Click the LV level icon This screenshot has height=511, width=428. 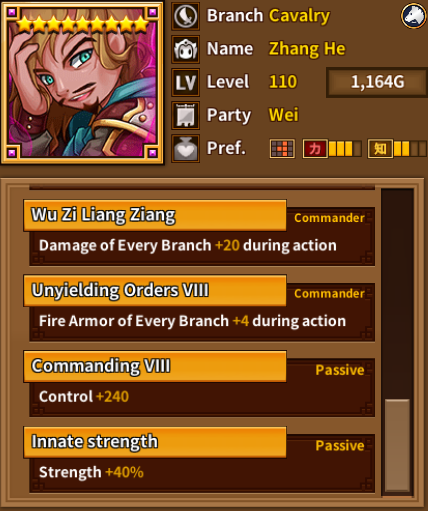(186, 82)
